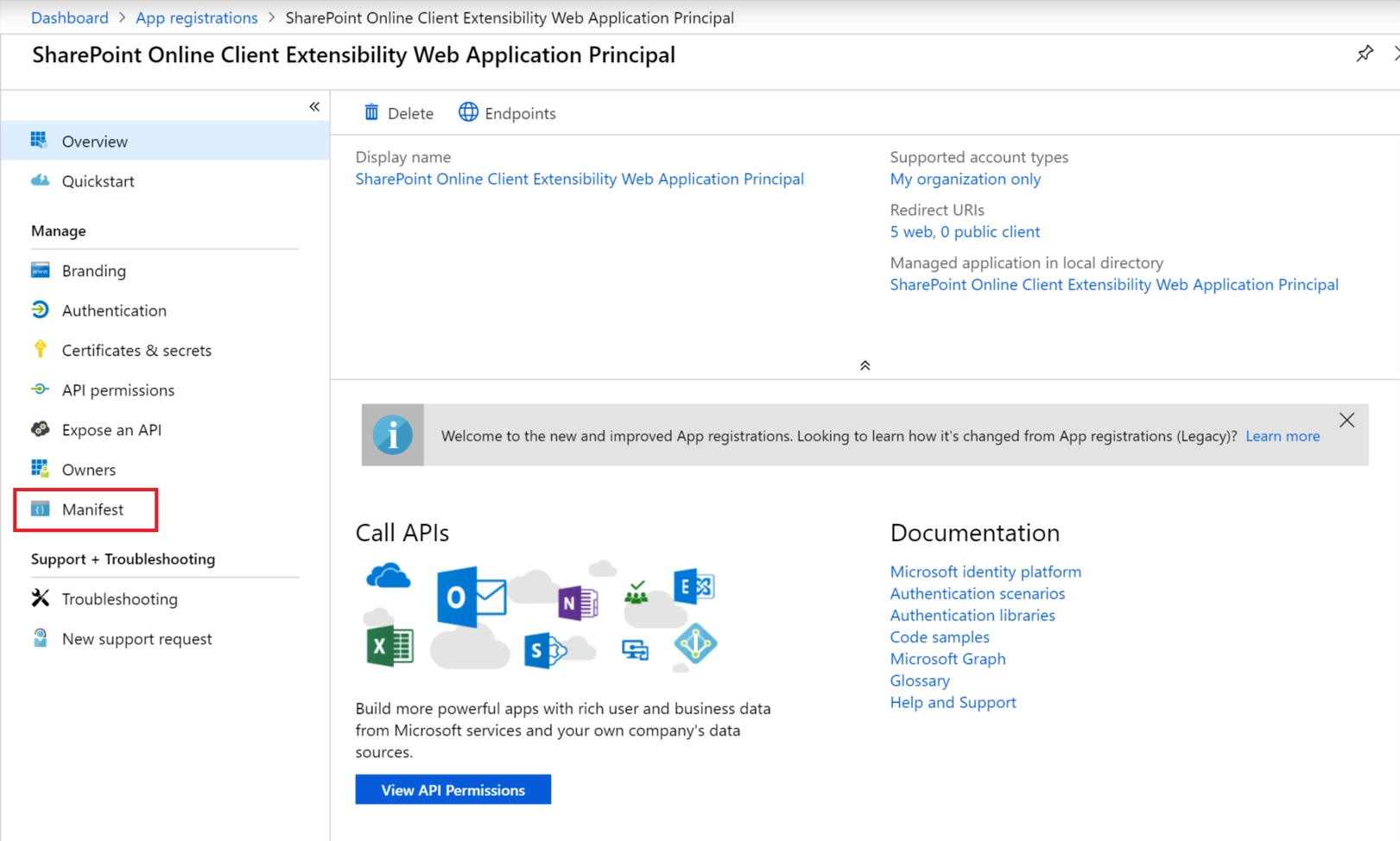The height and width of the screenshot is (841, 1400).
Task: Go to Dashboard breadcrumb link
Action: tap(70, 17)
